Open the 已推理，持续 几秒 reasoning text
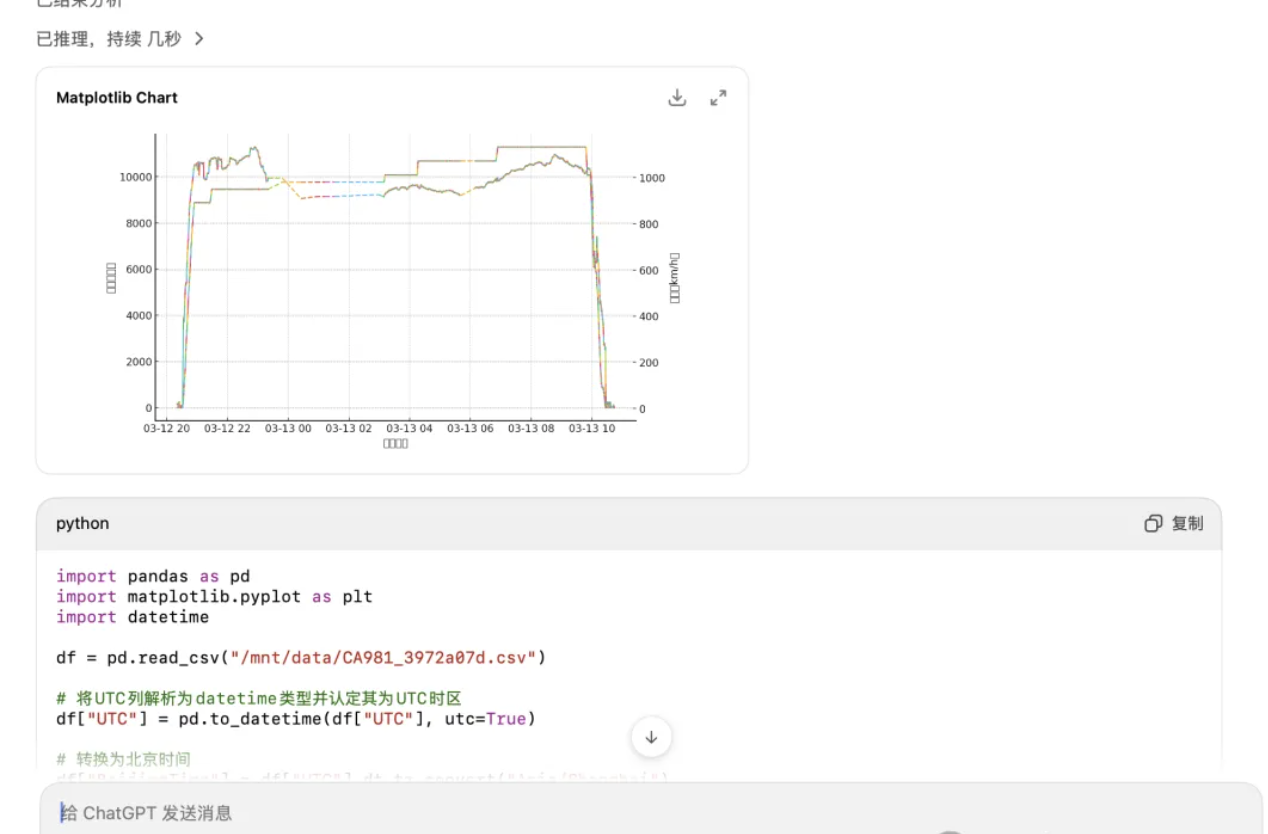 coord(108,39)
